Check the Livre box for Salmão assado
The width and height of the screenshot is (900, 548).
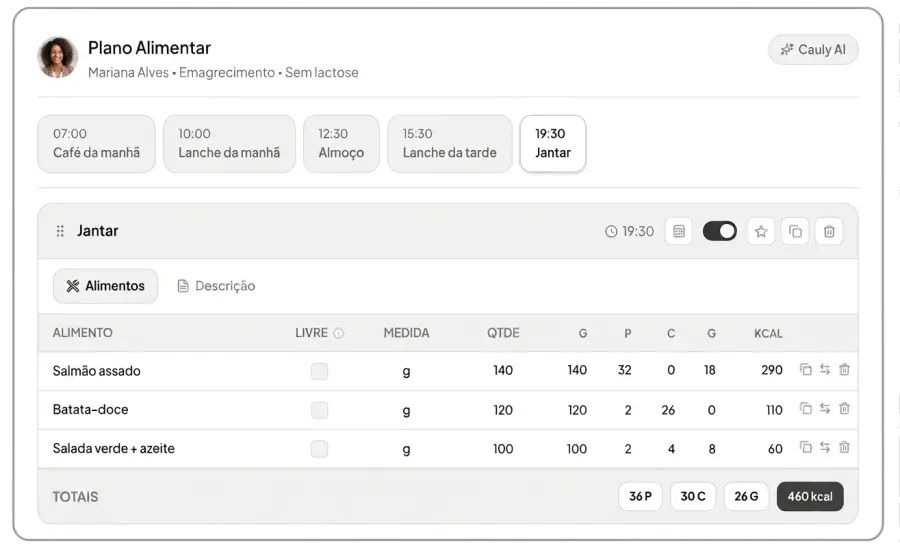tap(319, 371)
